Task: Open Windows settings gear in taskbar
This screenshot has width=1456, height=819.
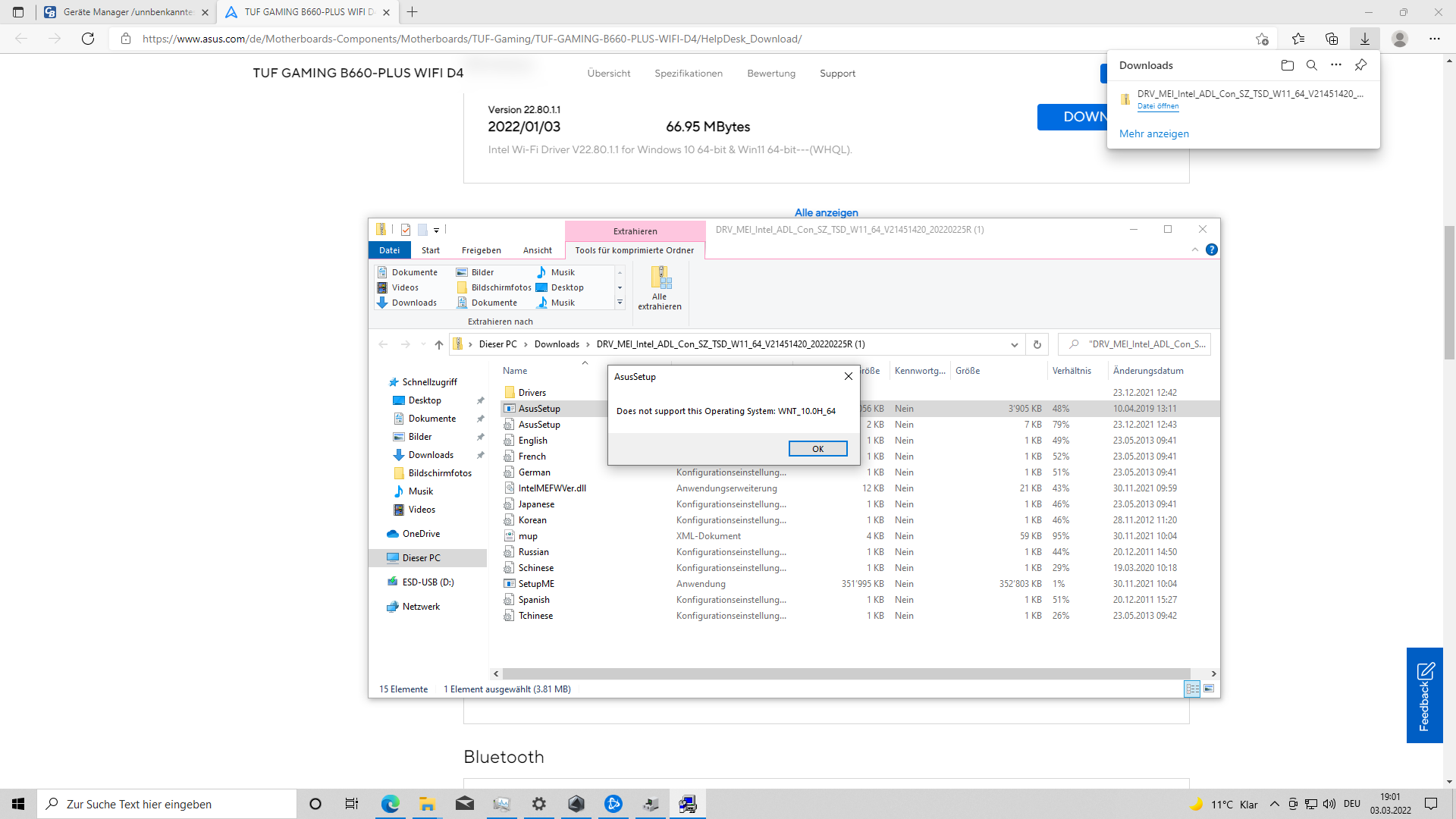Action: (538, 804)
